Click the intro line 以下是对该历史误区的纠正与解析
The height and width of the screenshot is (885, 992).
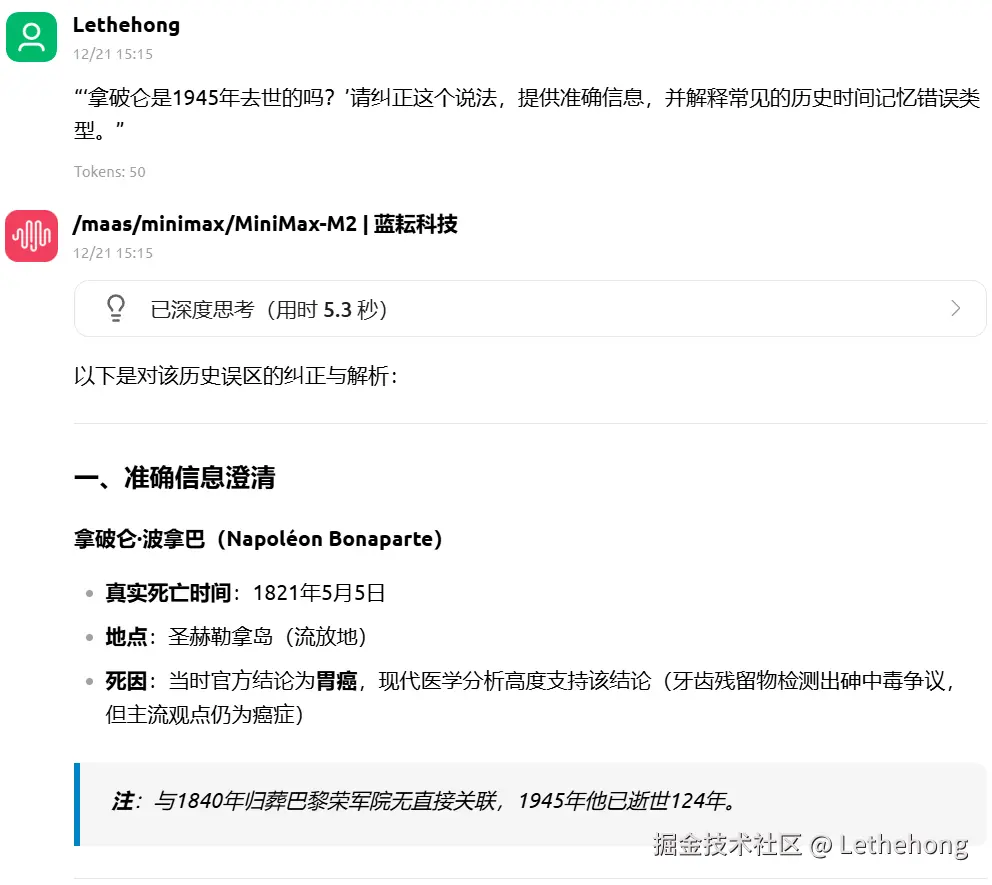[235, 376]
